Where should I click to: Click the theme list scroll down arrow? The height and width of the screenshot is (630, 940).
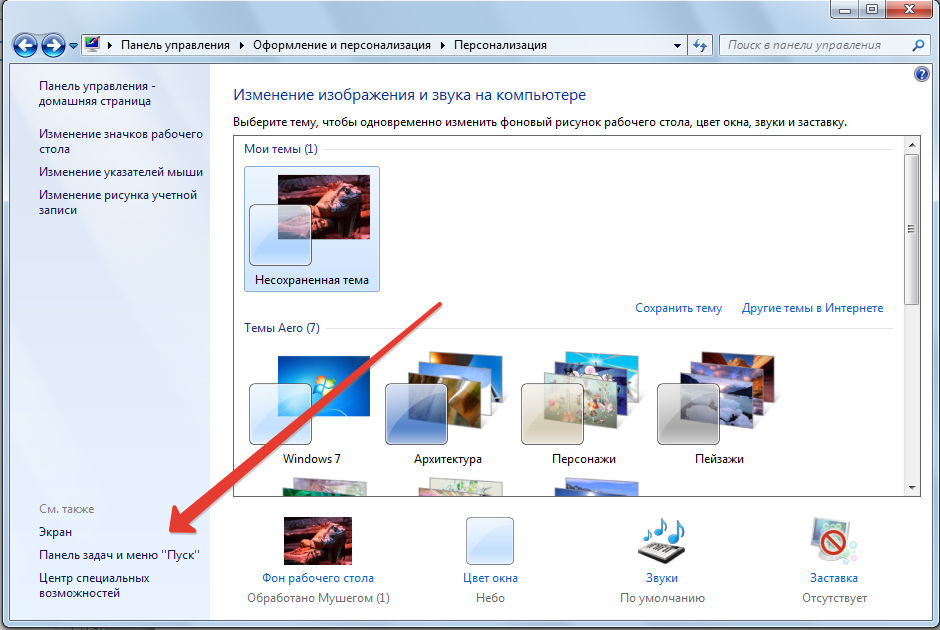(912, 488)
